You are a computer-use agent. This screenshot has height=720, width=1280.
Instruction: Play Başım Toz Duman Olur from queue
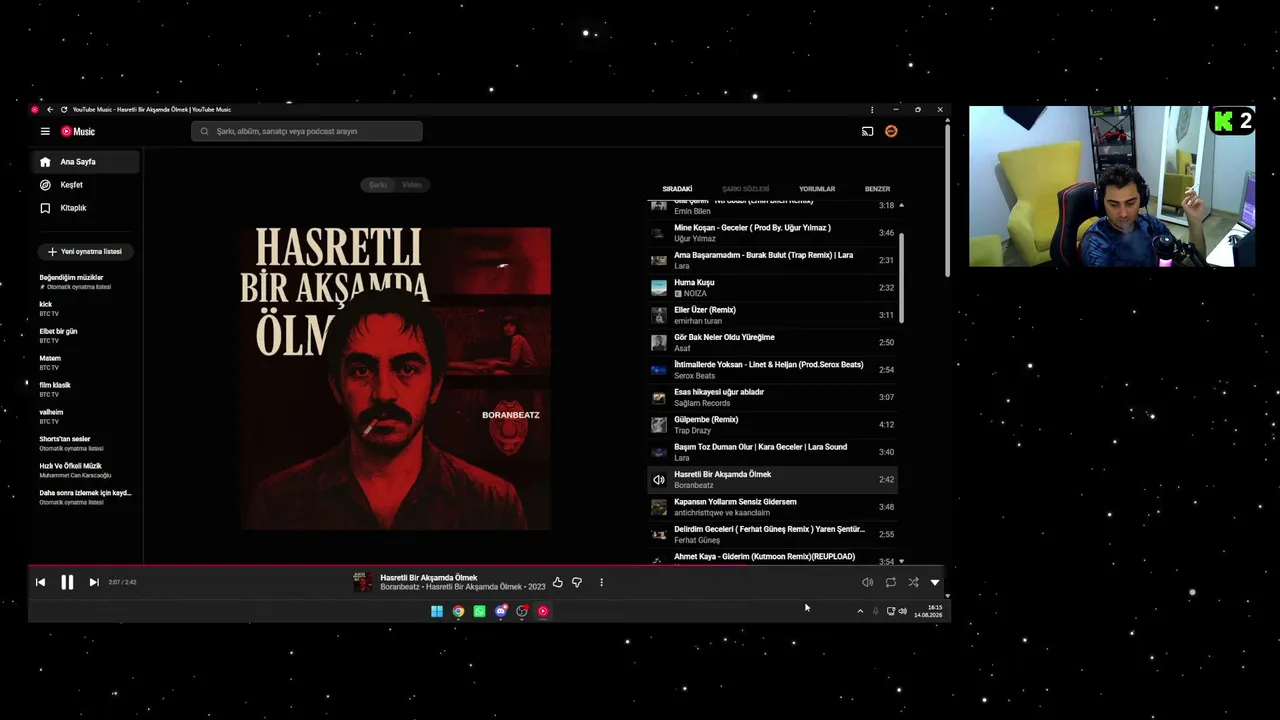tap(773, 452)
